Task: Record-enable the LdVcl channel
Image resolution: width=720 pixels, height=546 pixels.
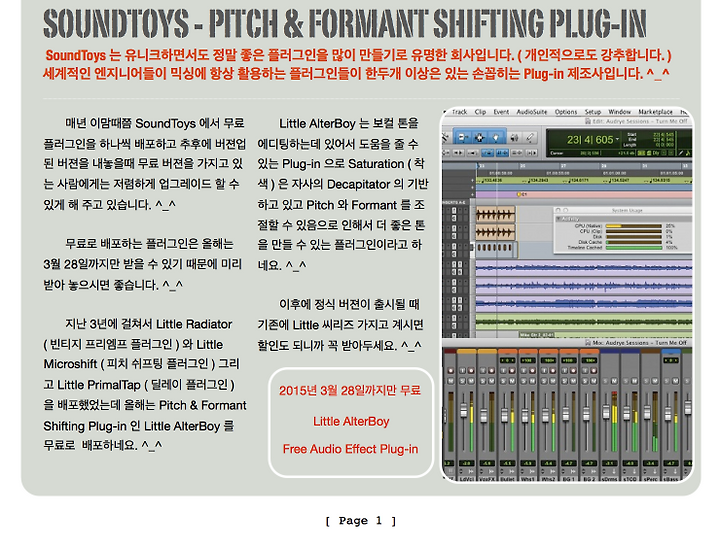Action: click(x=471, y=371)
